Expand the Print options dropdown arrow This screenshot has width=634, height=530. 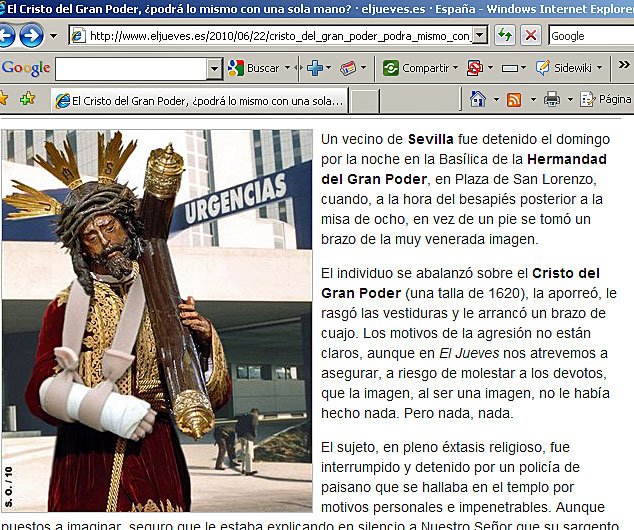(x=567, y=99)
